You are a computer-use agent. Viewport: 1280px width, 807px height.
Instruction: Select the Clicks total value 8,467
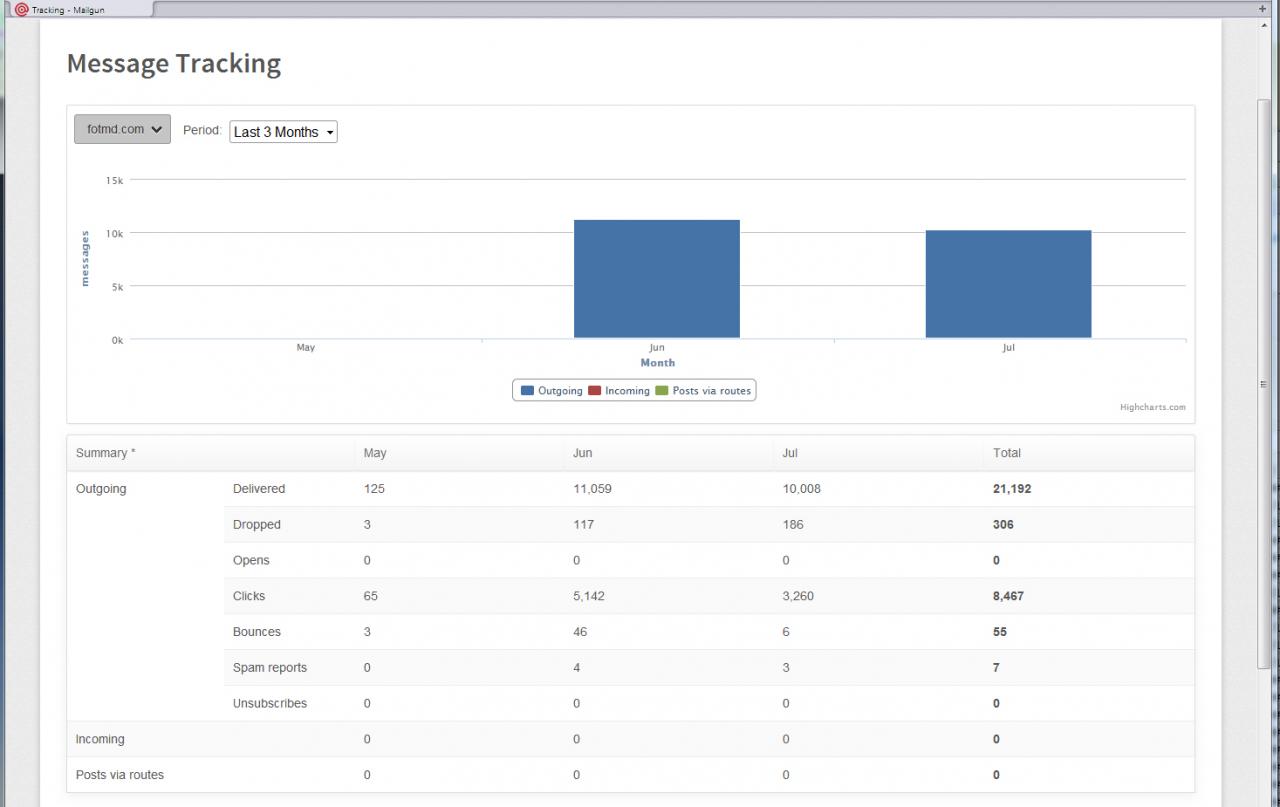click(1008, 596)
